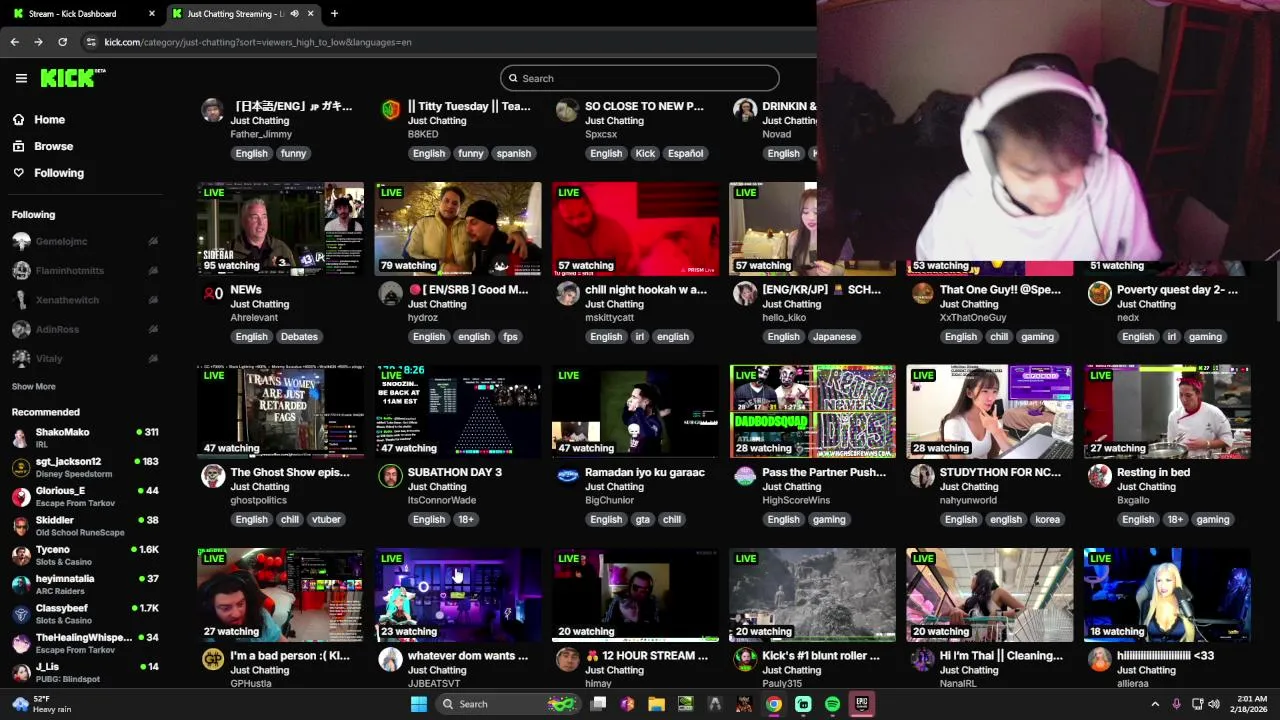Open Following in sidebar

59,173
